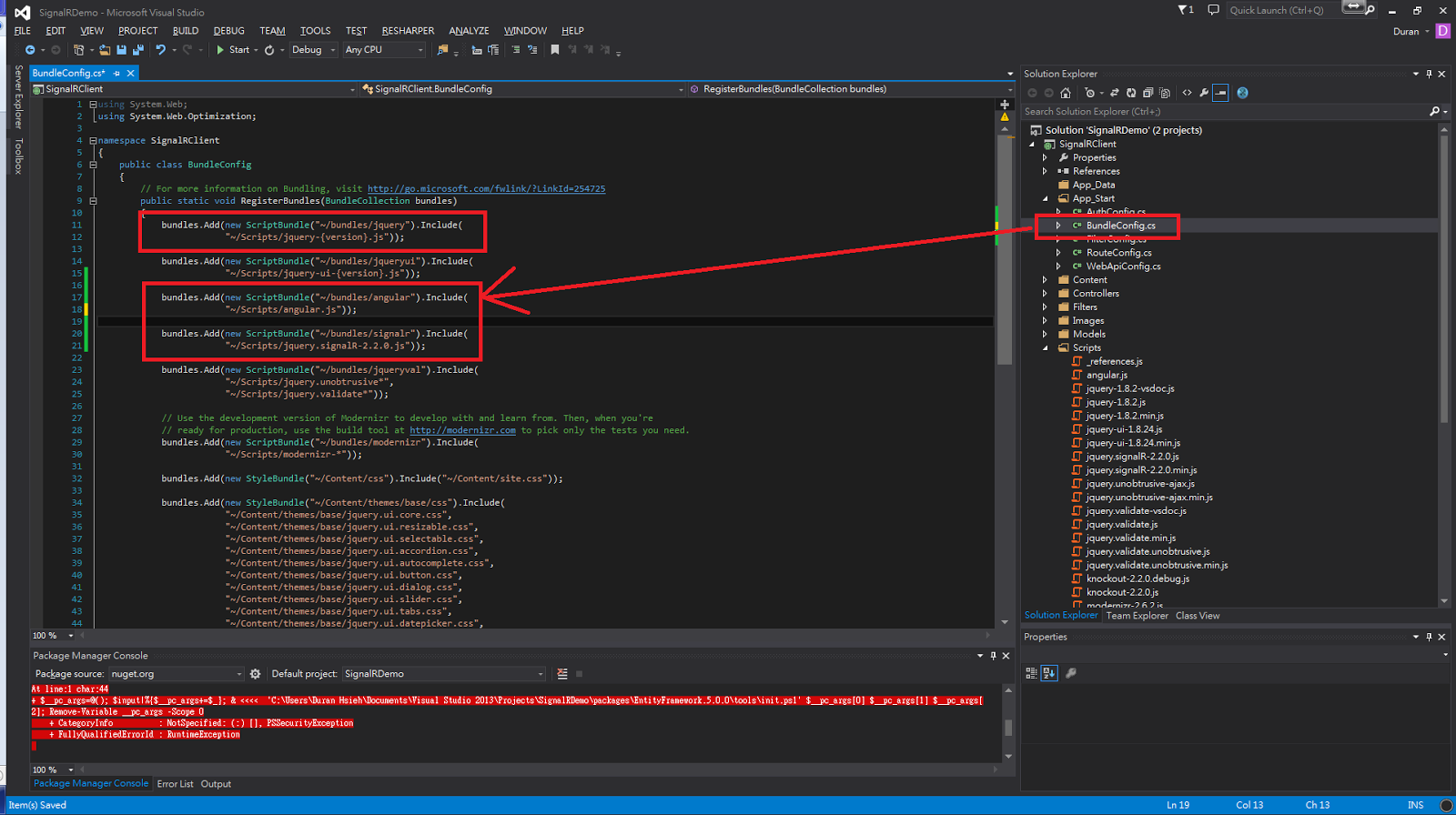This screenshot has height=815, width=1456.
Task: Clear the Package Manager Console output
Action: tap(562, 674)
